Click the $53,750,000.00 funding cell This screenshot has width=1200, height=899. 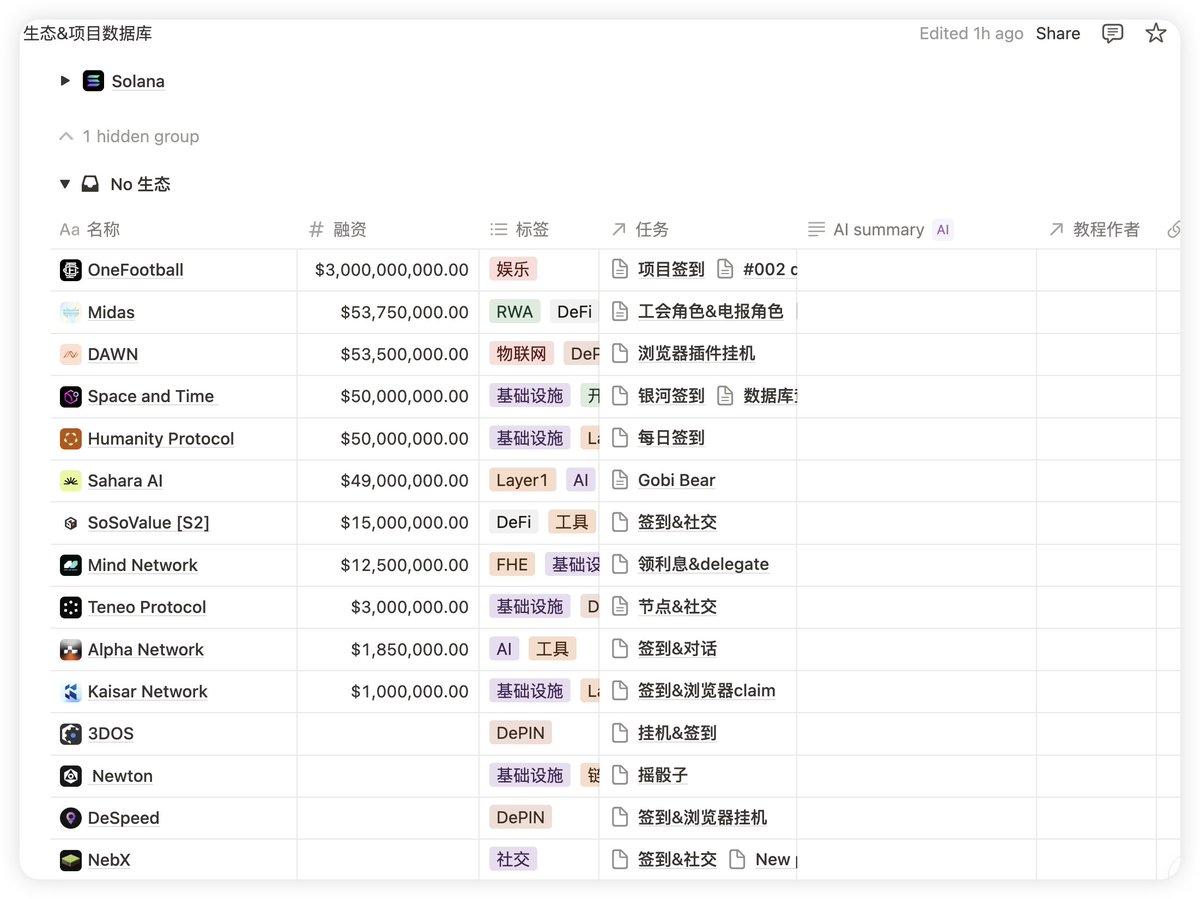pos(388,312)
